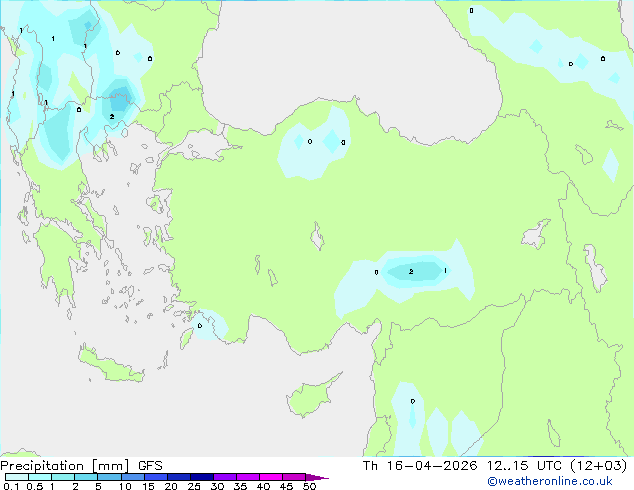This screenshot has width=634, height=490.
Task: Pick the legend swatch between 0.5 and 1
Action: [40, 477]
